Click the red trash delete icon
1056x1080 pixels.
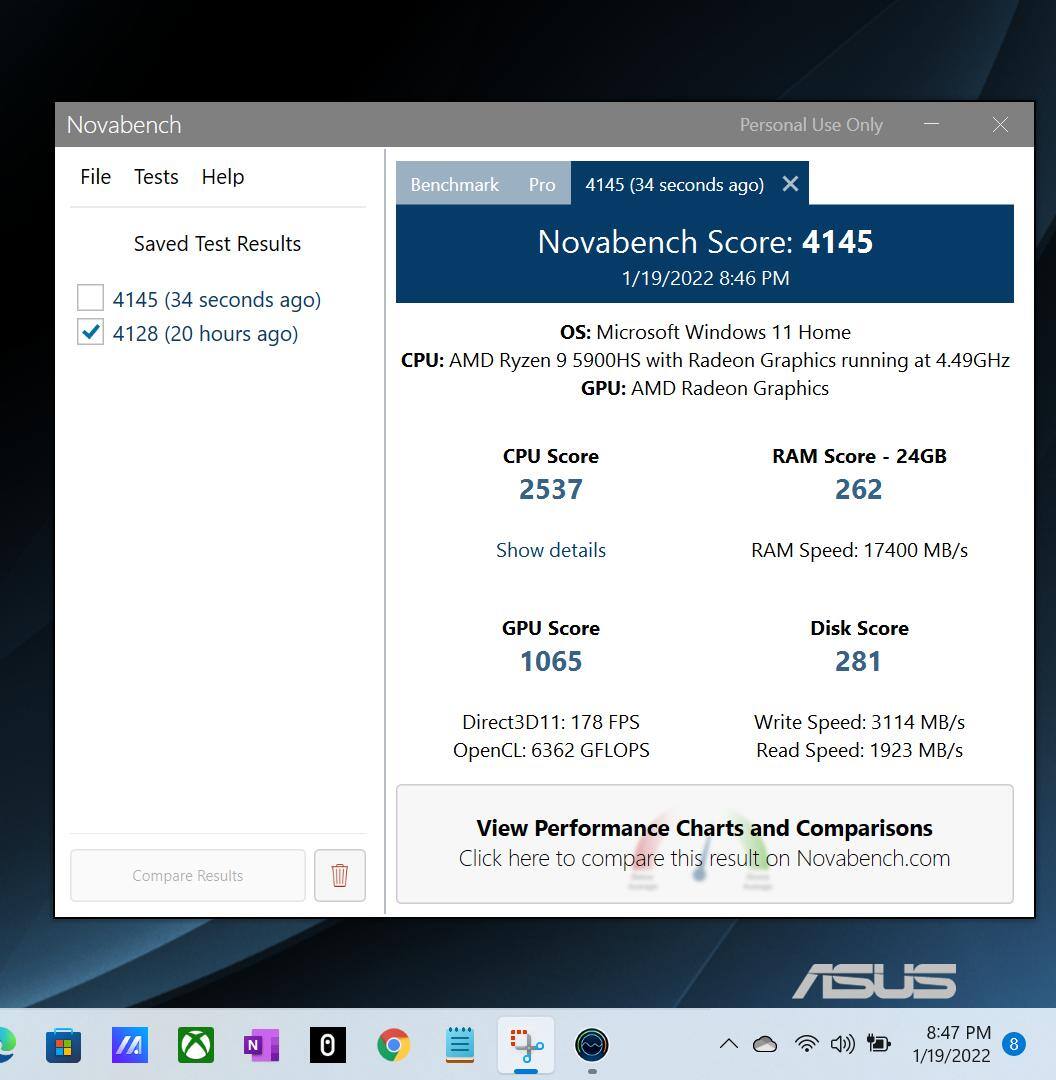339,875
